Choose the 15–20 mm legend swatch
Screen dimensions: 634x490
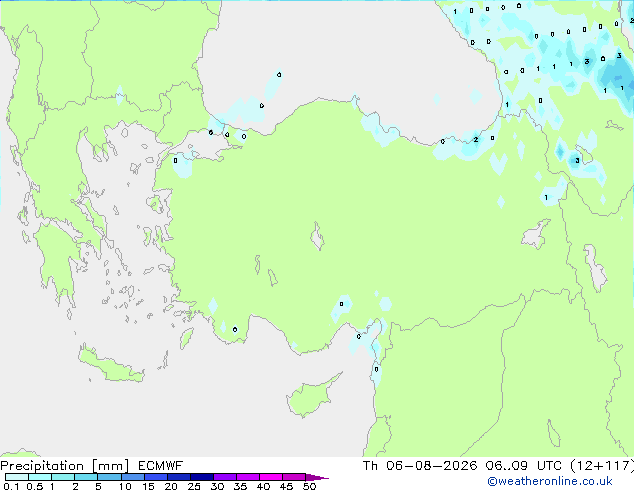tap(156, 477)
